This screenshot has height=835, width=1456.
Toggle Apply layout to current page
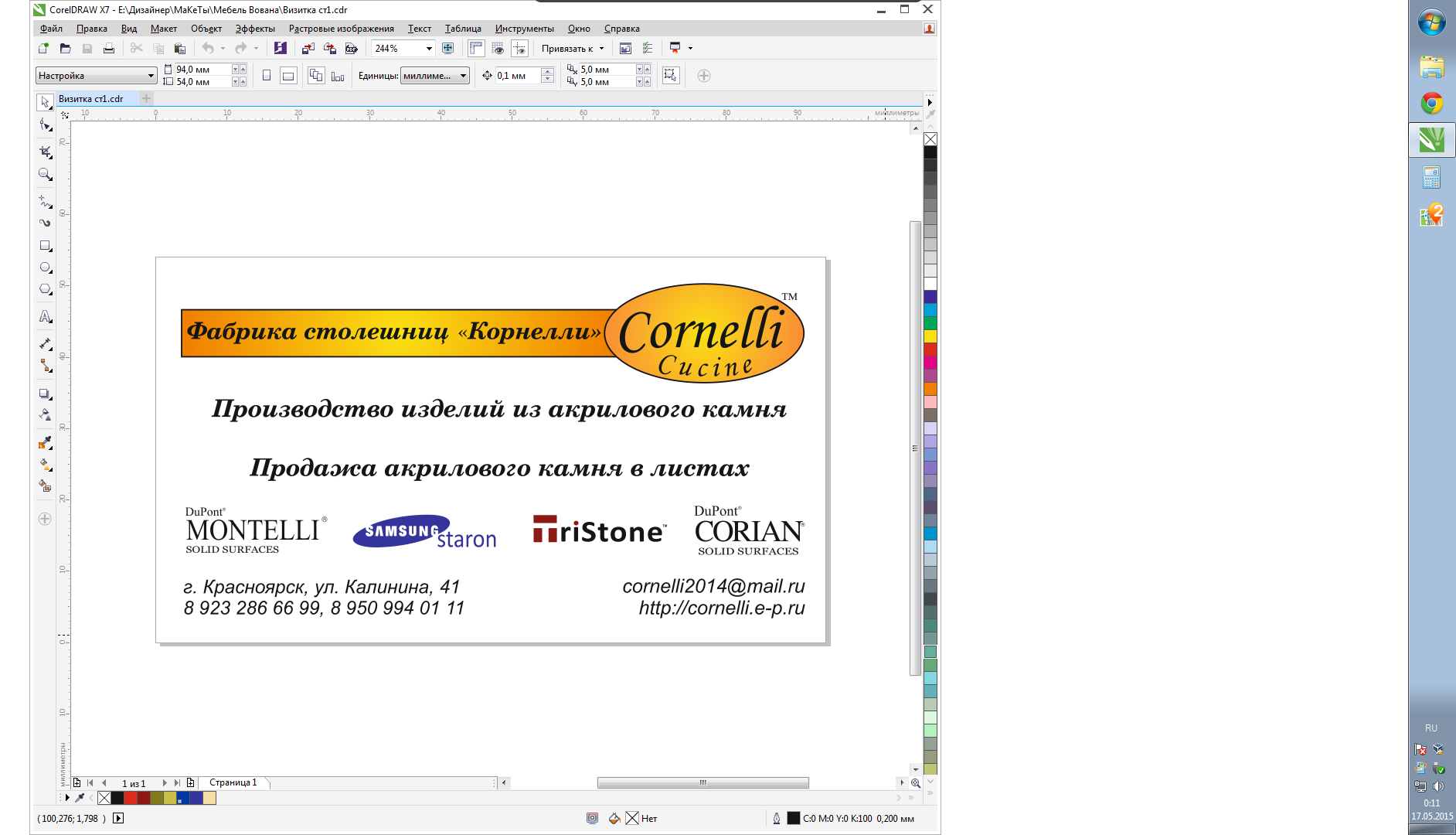pos(338,76)
